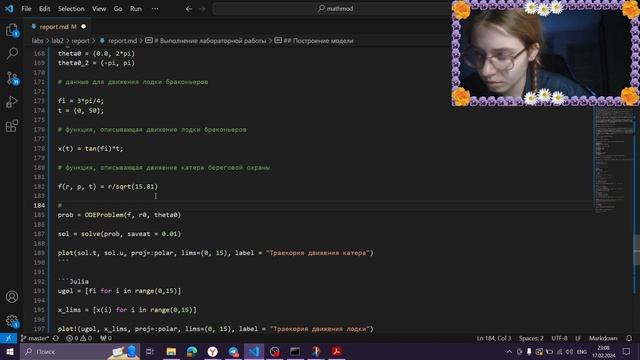640x360 pixels.
Task: Select the report.md editor tab
Action: pyautogui.click(x=58, y=27)
